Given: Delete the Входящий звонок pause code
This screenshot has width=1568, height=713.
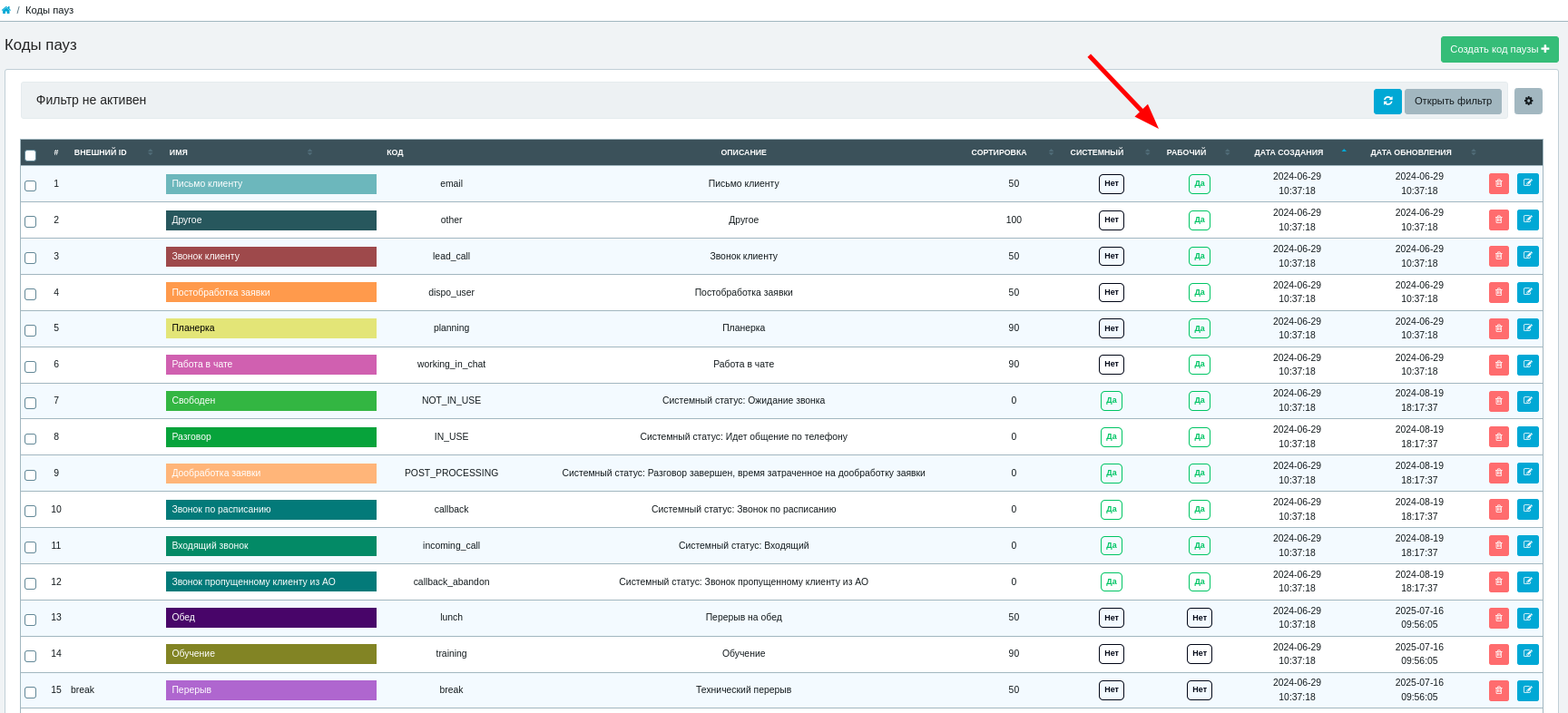Looking at the screenshot, I should (x=1499, y=545).
